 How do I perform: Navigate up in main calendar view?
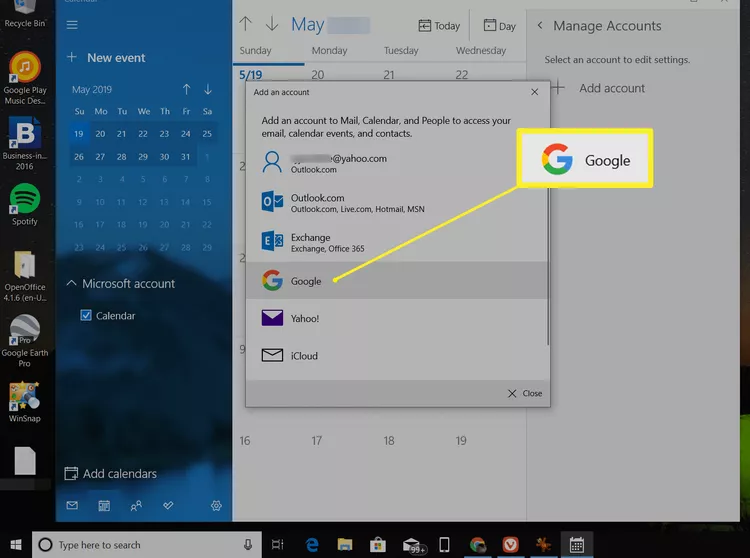pos(245,24)
